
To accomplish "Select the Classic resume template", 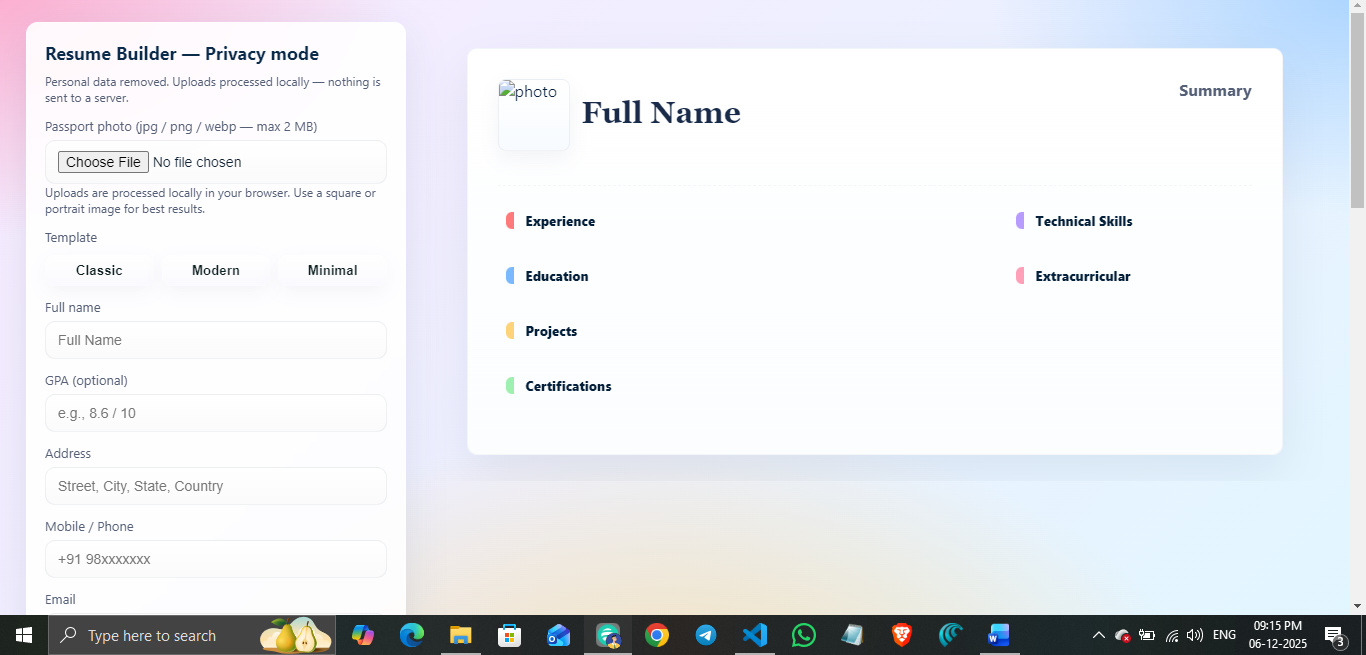I will (99, 270).
